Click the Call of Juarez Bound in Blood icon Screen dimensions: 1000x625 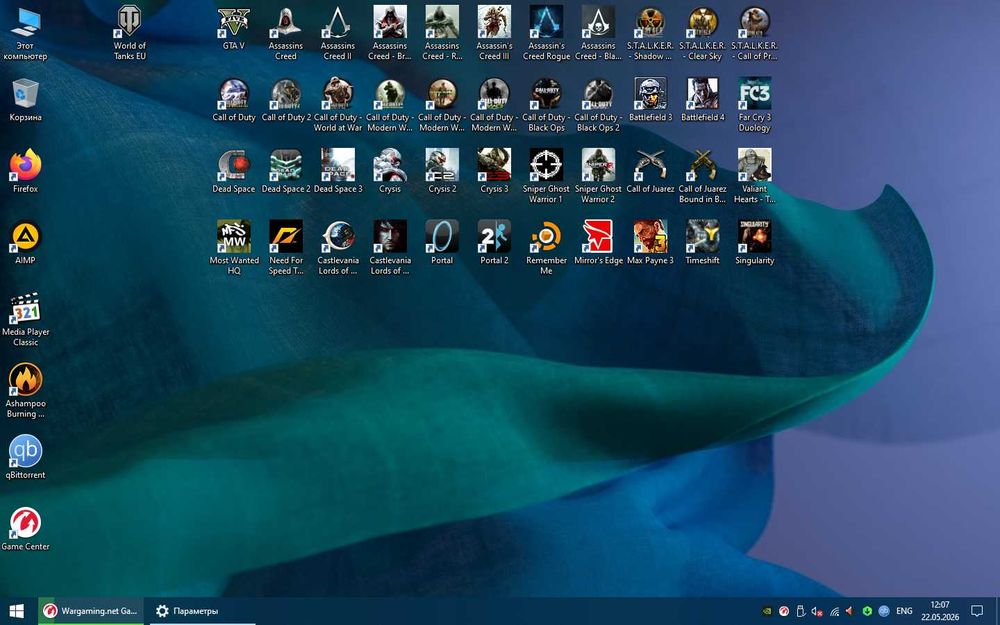[702, 176]
